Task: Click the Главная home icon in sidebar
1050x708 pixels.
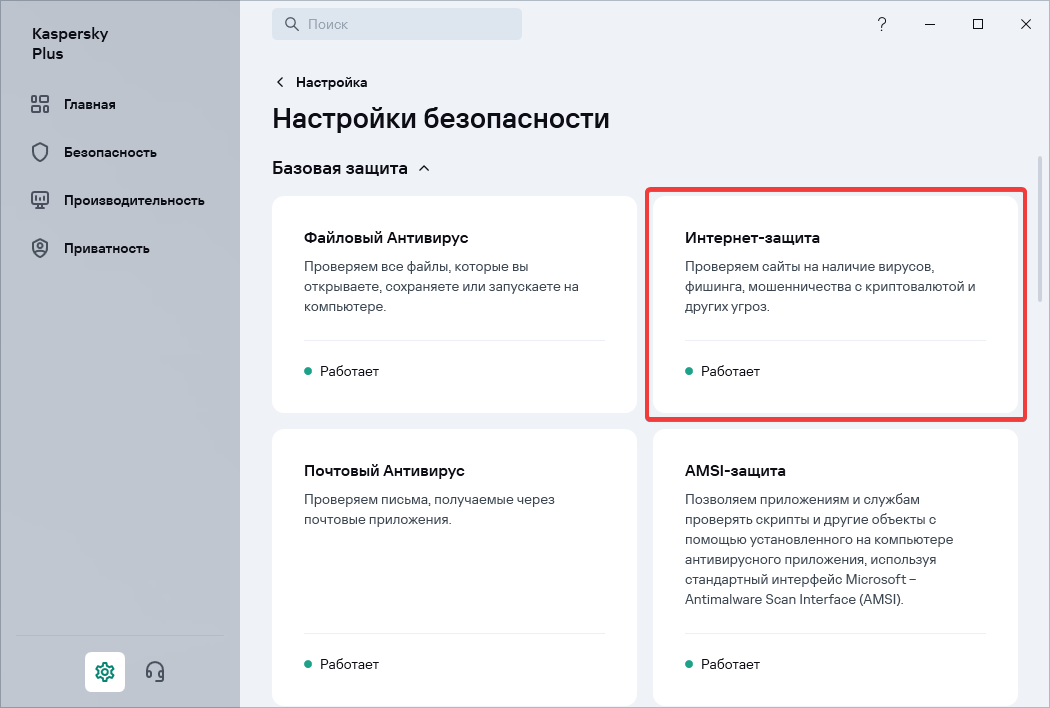Action: (x=40, y=104)
